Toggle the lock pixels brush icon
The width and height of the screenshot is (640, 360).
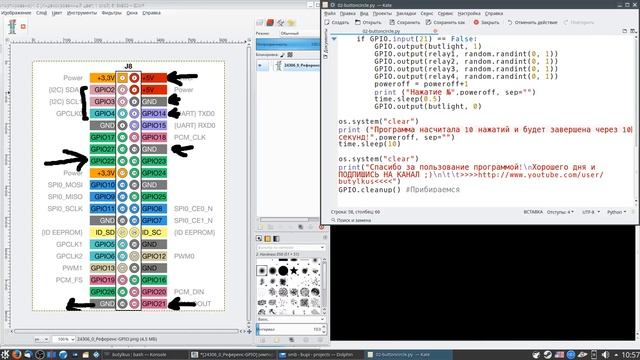click(282, 55)
